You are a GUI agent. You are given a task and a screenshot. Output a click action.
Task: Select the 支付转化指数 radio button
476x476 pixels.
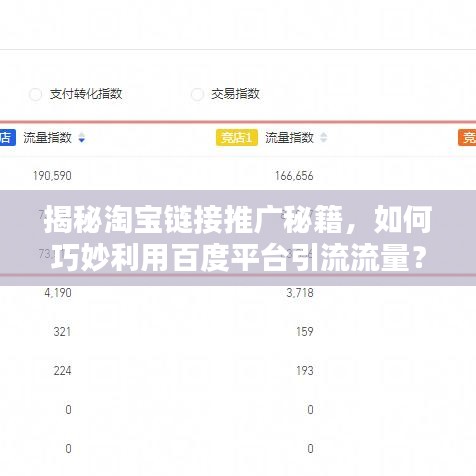[35, 94]
